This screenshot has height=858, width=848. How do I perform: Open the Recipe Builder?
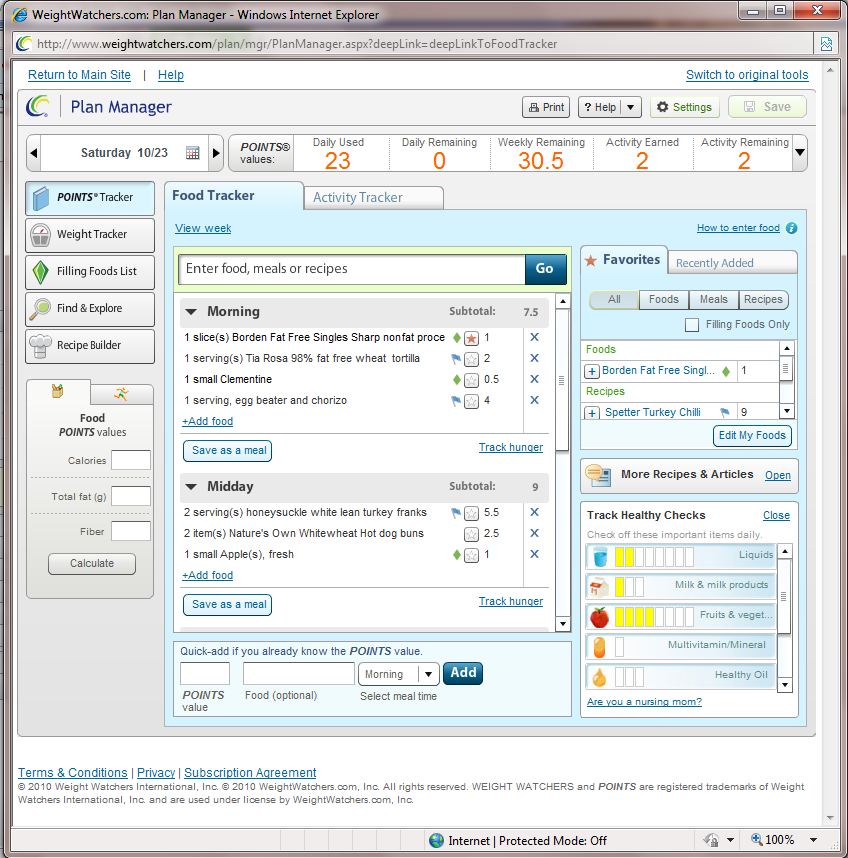pyautogui.click(x=90, y=346)
